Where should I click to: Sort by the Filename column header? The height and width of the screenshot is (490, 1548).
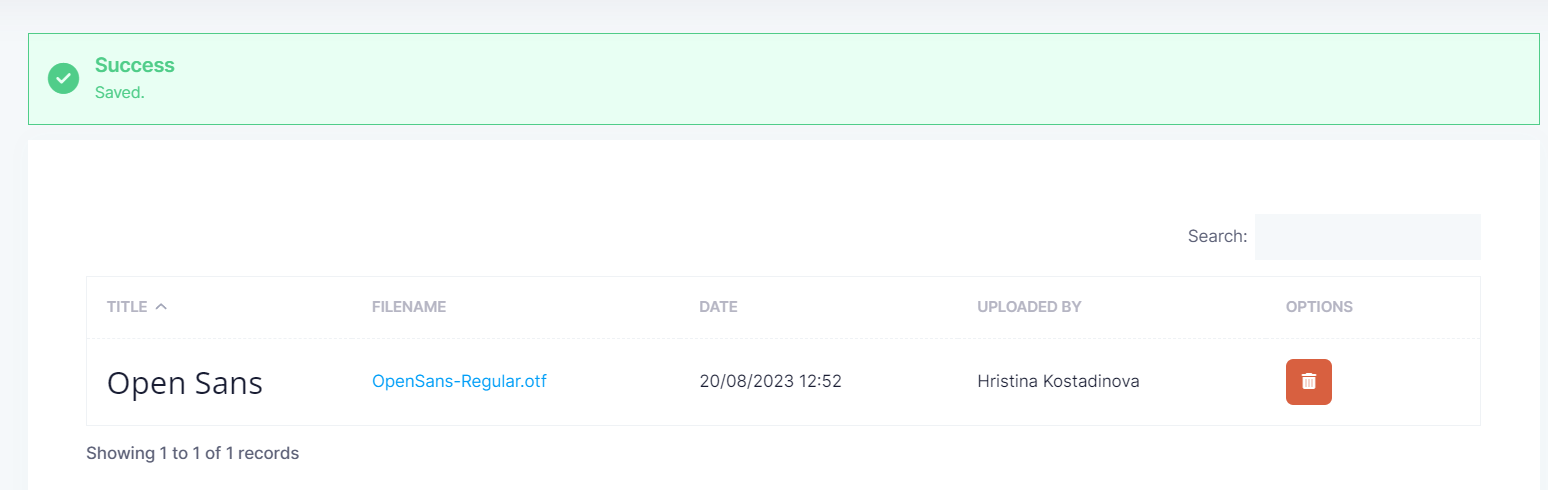tap(408, 307)
